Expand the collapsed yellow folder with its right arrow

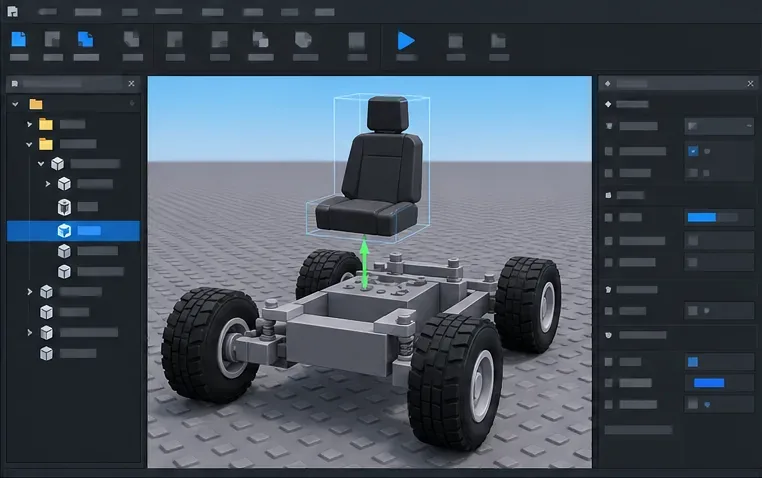tap(29, 124)
